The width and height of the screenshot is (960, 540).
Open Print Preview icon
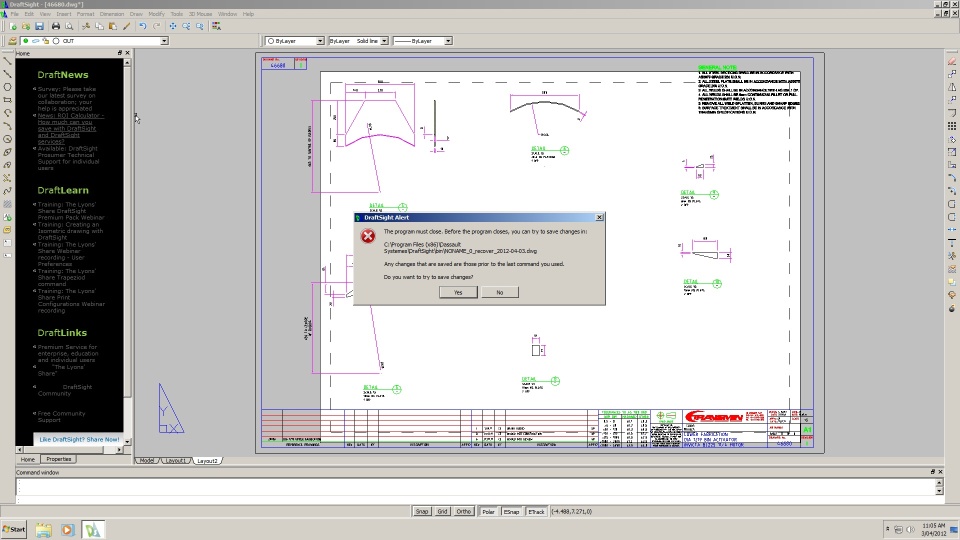point(69,26)
